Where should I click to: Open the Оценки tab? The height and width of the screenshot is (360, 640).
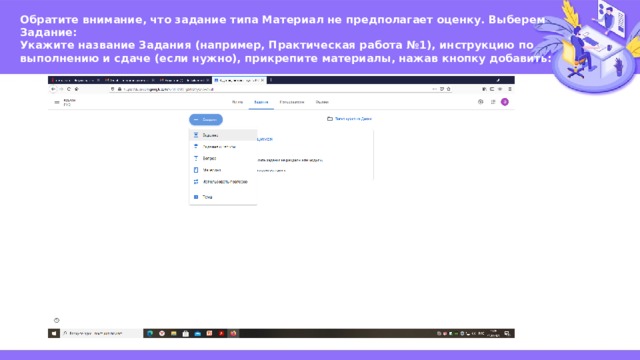[322, 102]
